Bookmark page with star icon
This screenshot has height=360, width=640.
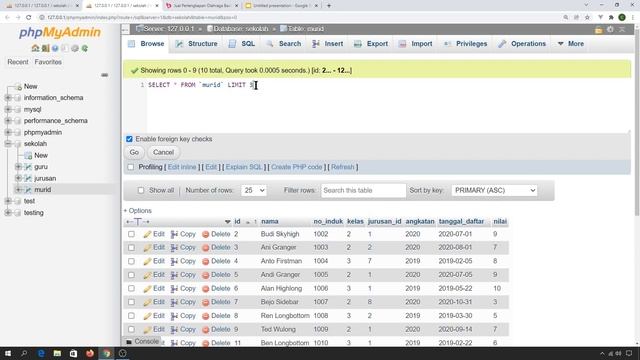(x=587, y=17)
